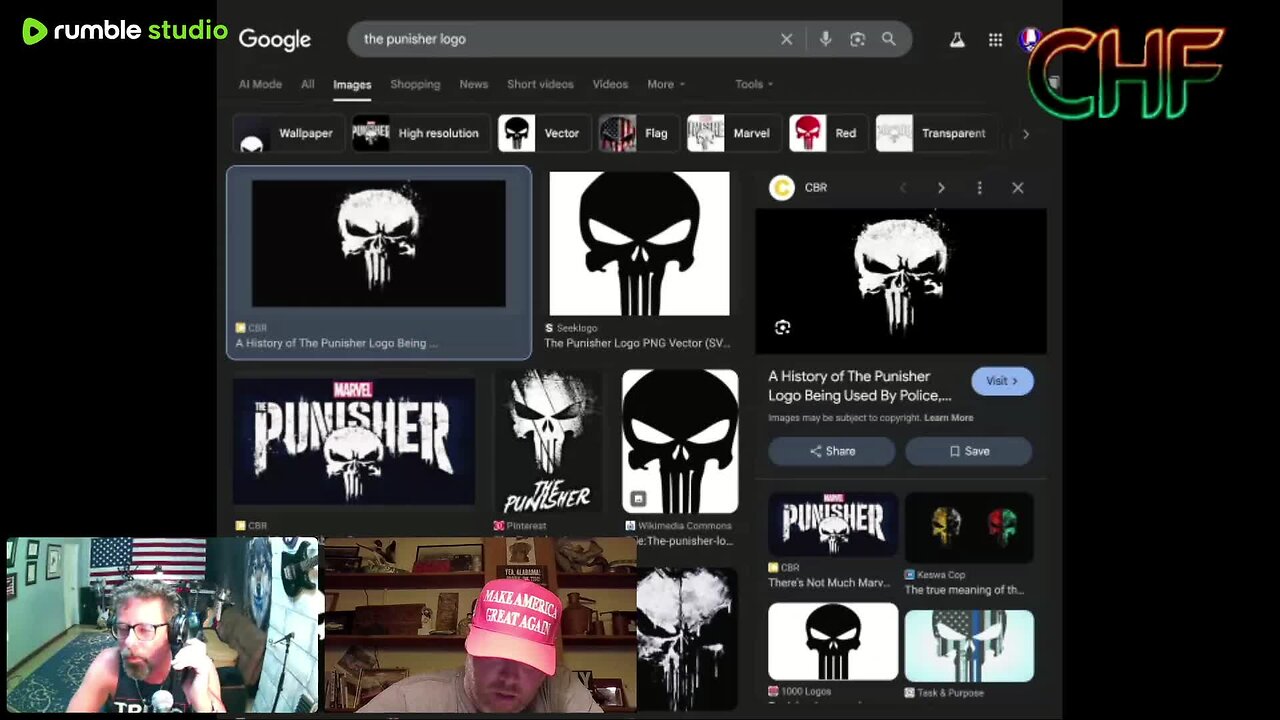Open Search Labs flask icon

pyautogui.click(x=957, y=40)
